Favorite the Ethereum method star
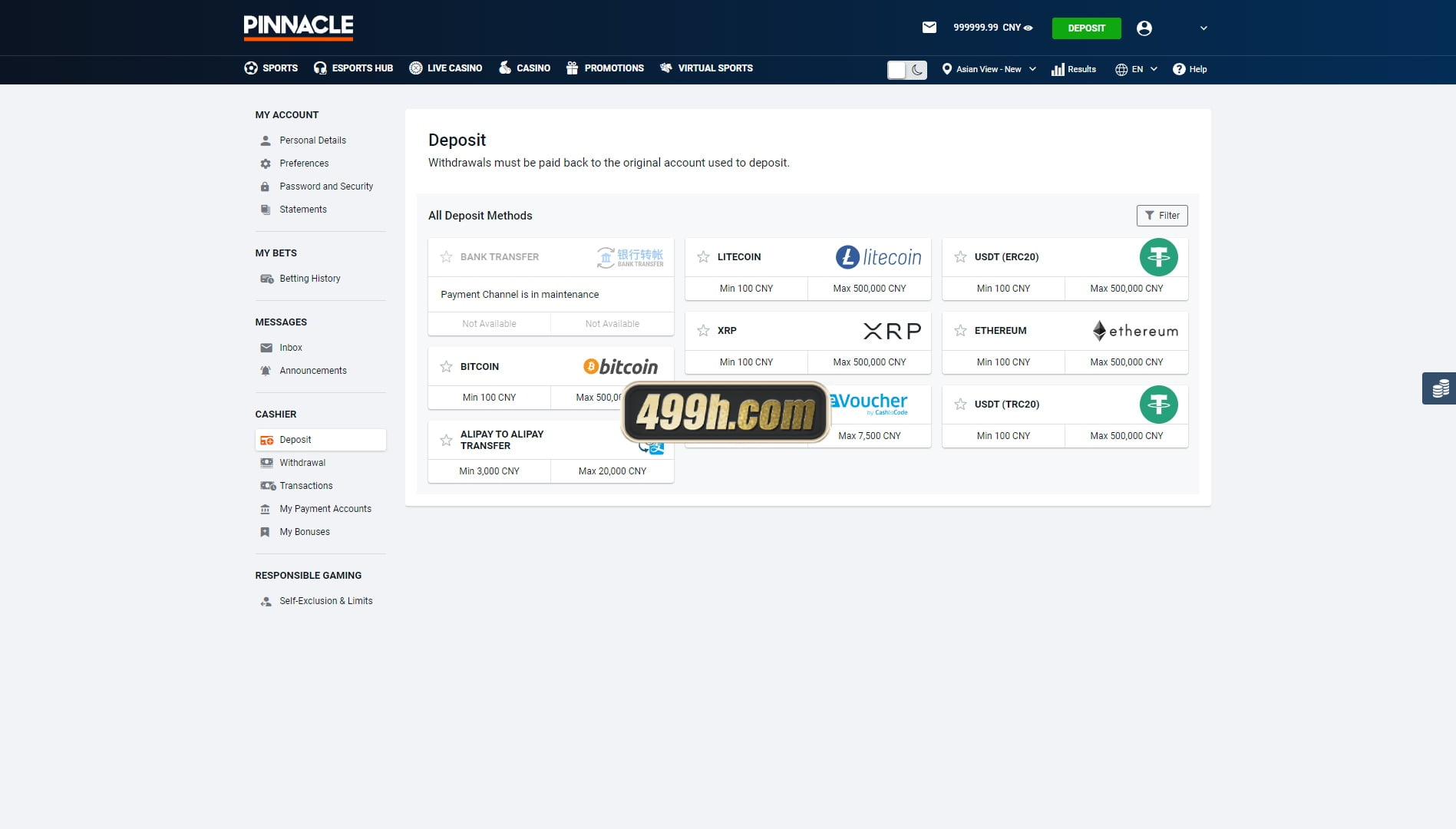The height and width of the screenshot is (829, 1456). 960,331
